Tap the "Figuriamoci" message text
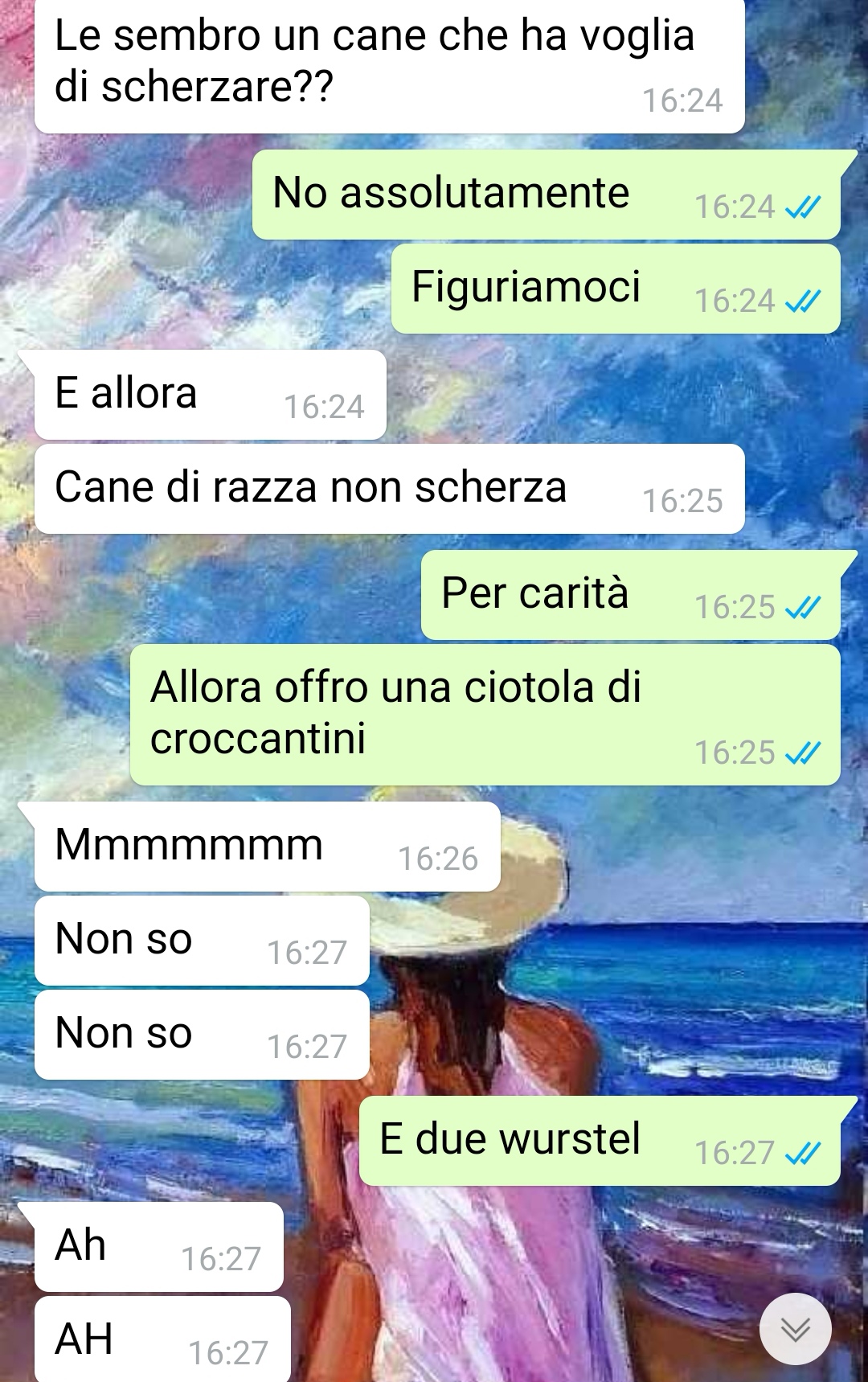The image size is (868, 1382). coord(526,287)
